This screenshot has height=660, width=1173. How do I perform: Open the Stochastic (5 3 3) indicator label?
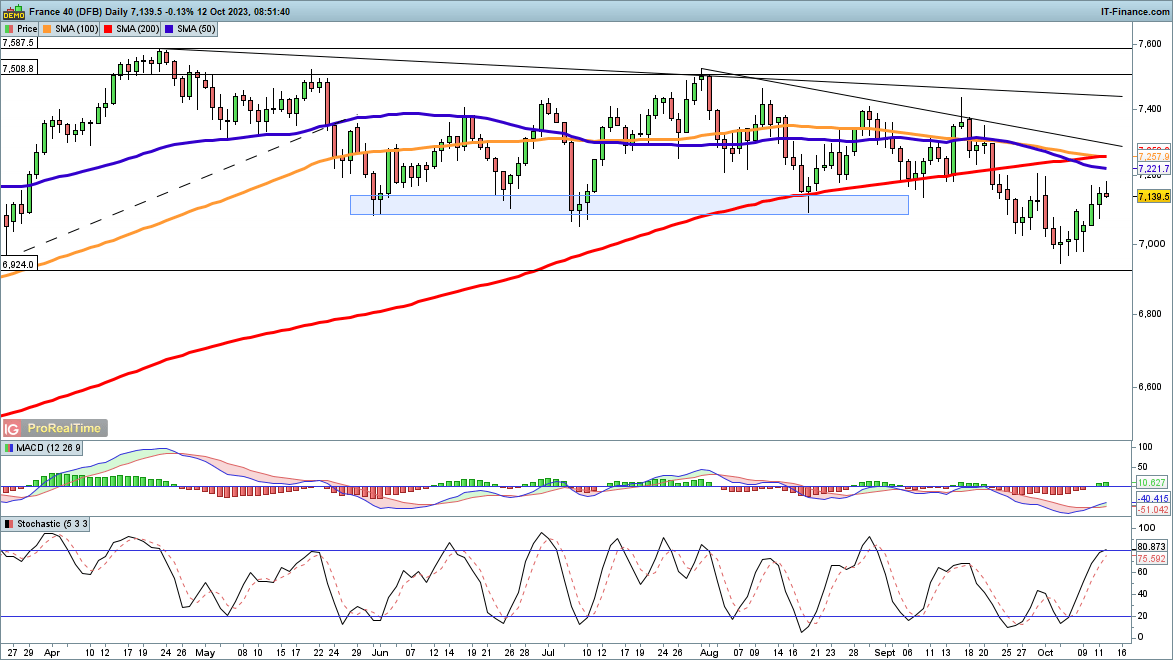(52, 524)
